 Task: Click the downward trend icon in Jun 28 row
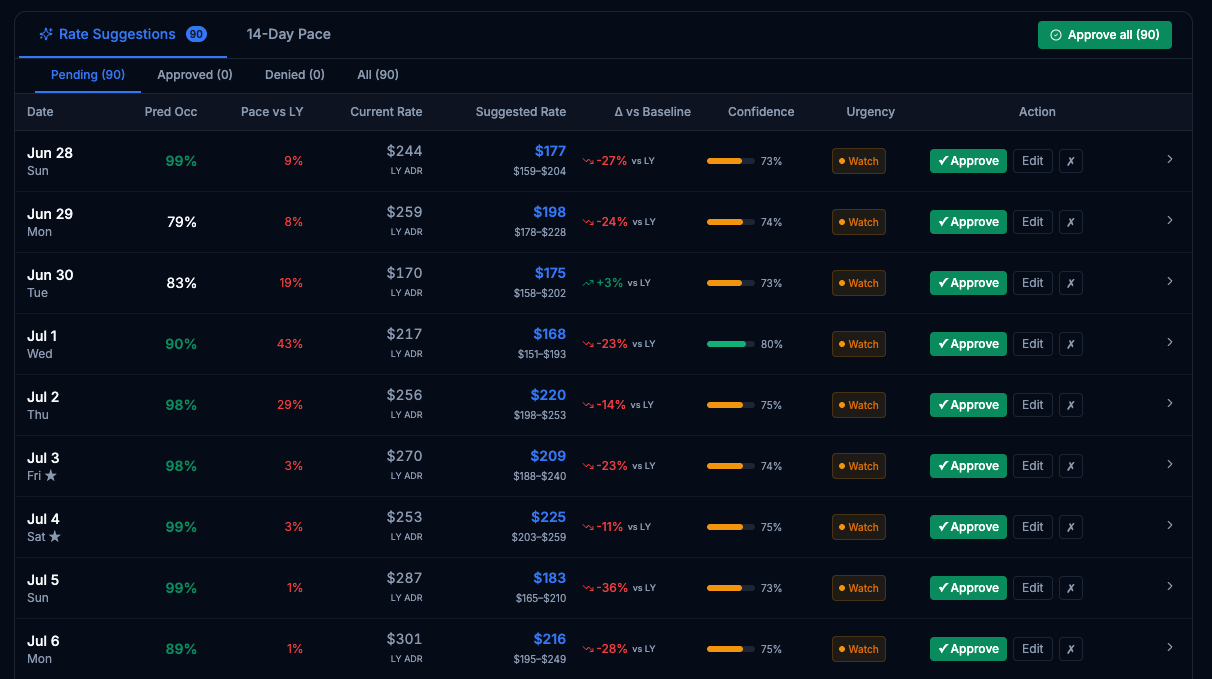(588, 161)
